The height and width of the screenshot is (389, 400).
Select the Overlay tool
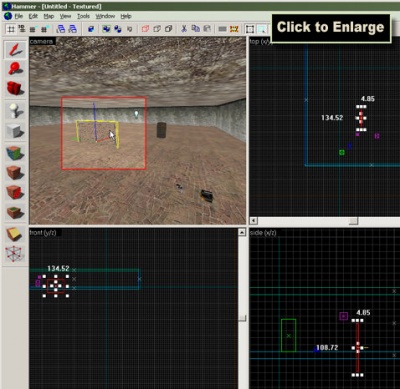coord(15,212)
